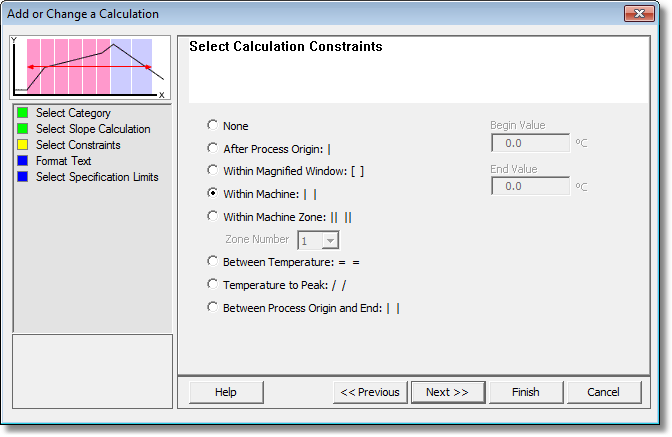Open the Zone Number dropdown
672x437 pixels.
tap(330, 240)
